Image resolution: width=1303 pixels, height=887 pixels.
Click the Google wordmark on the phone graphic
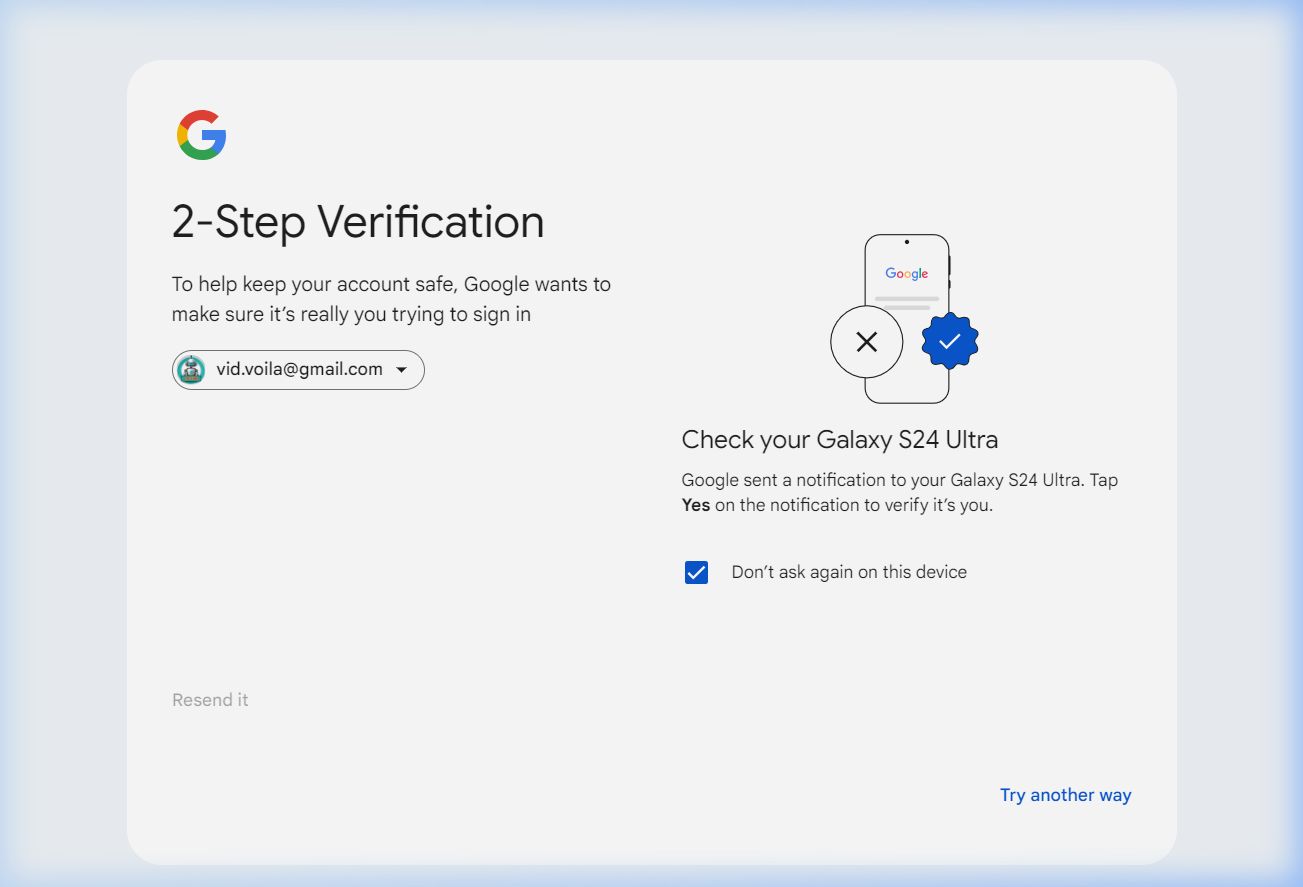(x=906, y=273)
